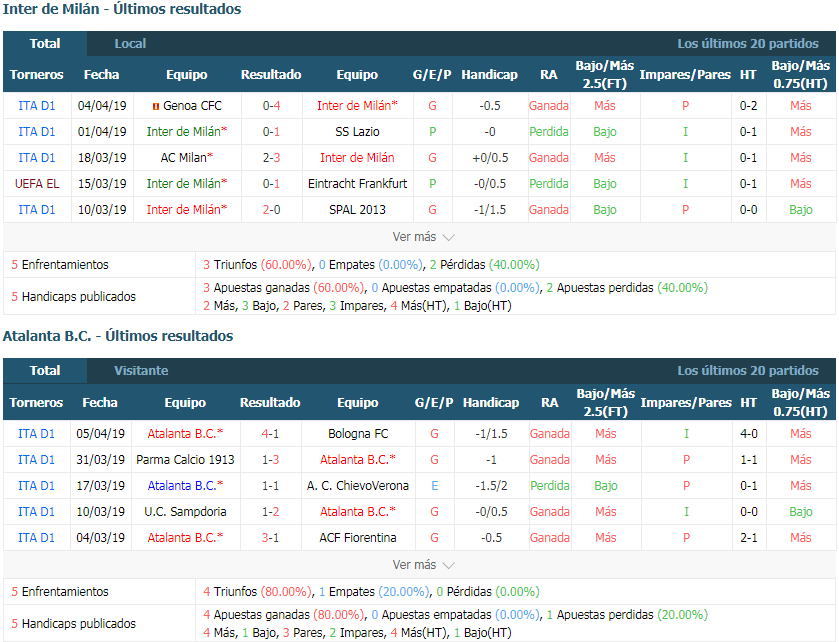This screenshot has width=839, height=642.
Task: Open the 1-3 result of Parma Calcio match
Action: pyautogui.click(x=270, y=460)
